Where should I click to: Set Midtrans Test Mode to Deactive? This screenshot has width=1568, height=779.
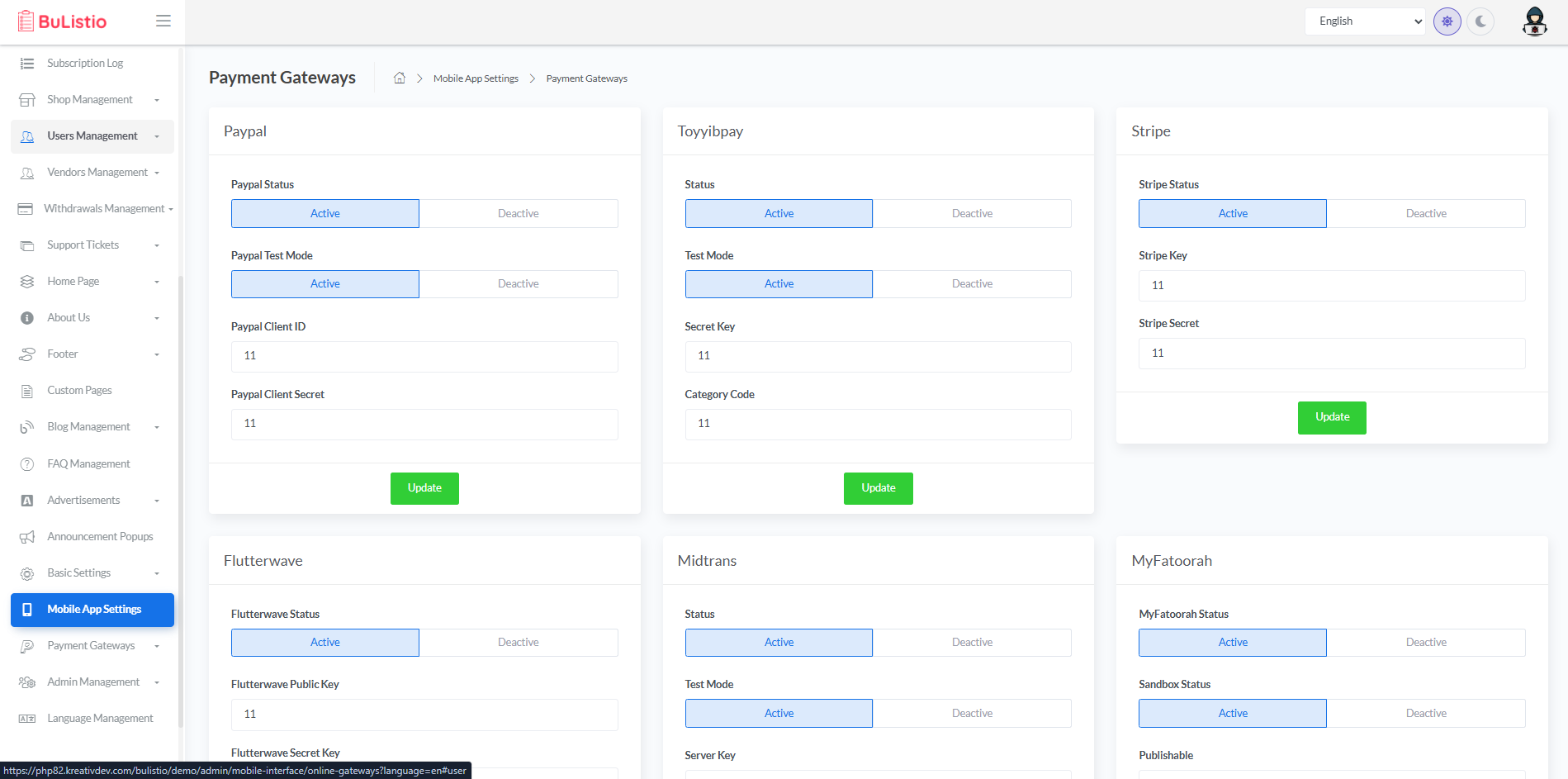pyautogui.click(x=973, y=713)
